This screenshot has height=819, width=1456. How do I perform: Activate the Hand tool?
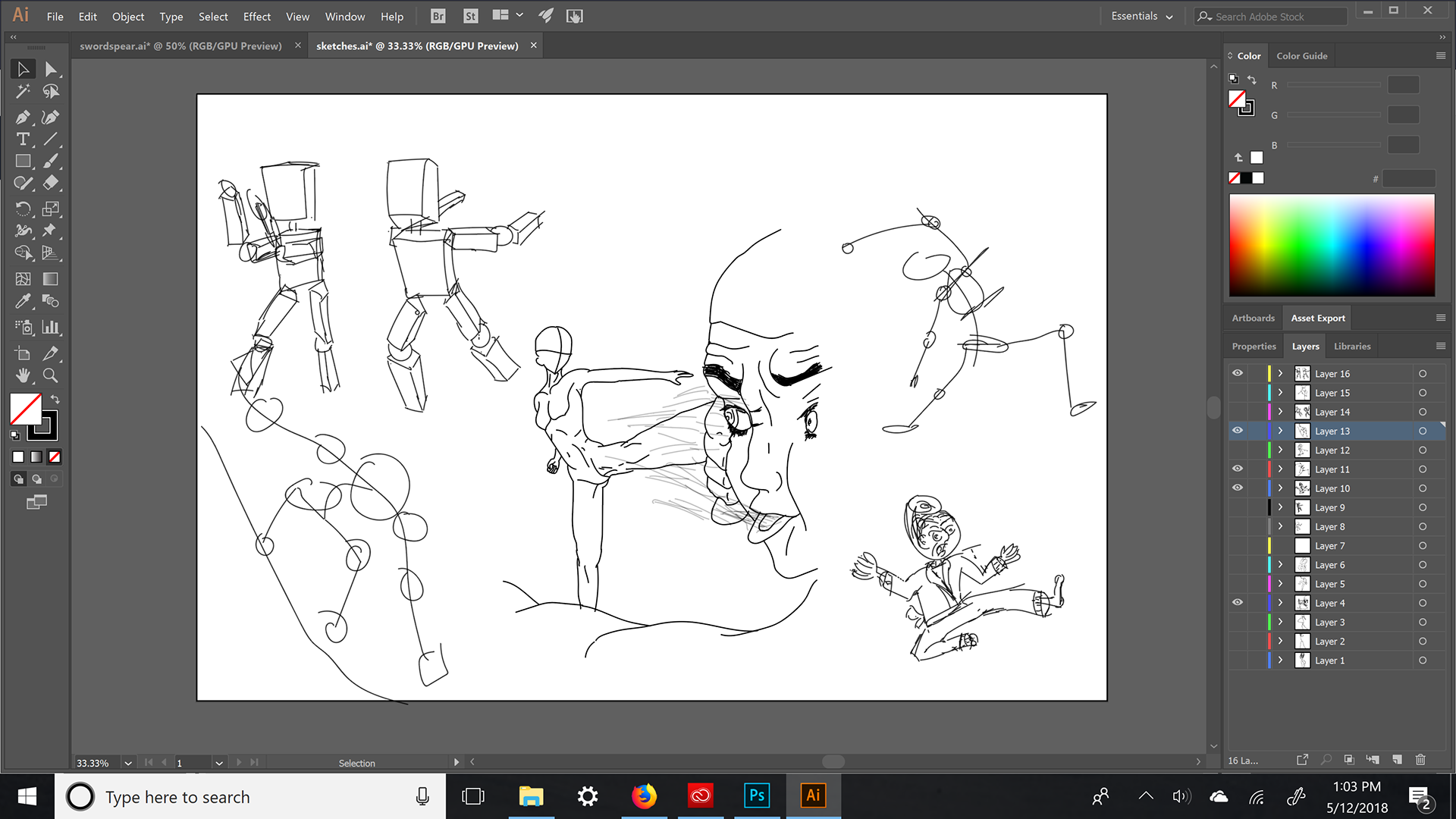[x=23, y=375]
